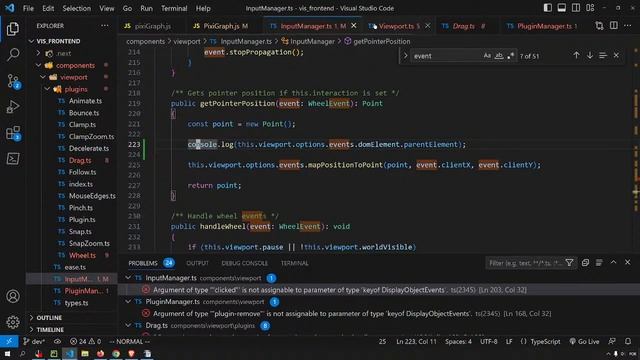
Task: Collapse PluginManager.ts problems group
Action: tap(128, 302)
